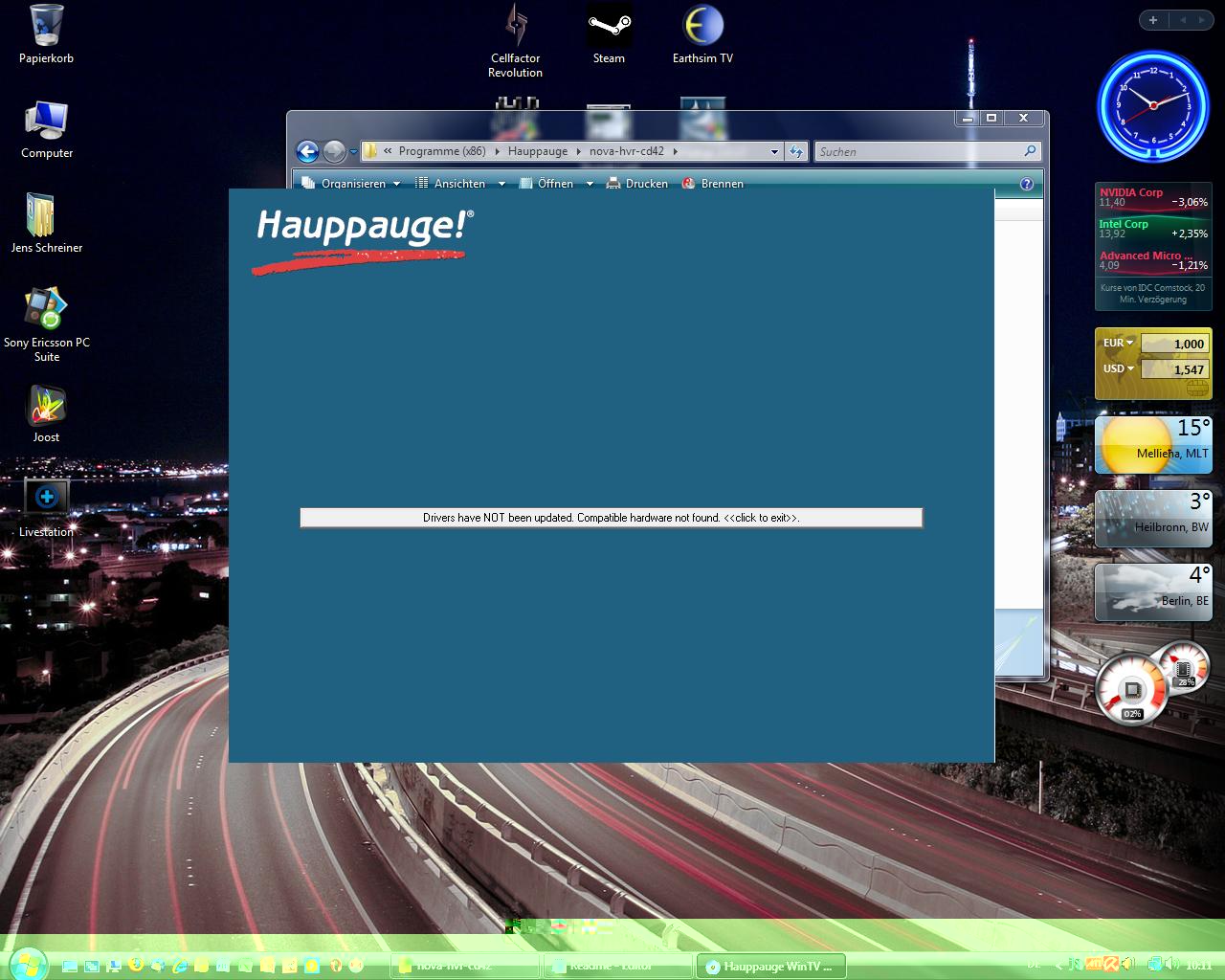Select the Hauppauge breadcrumb segment

[x=538, y=151]
